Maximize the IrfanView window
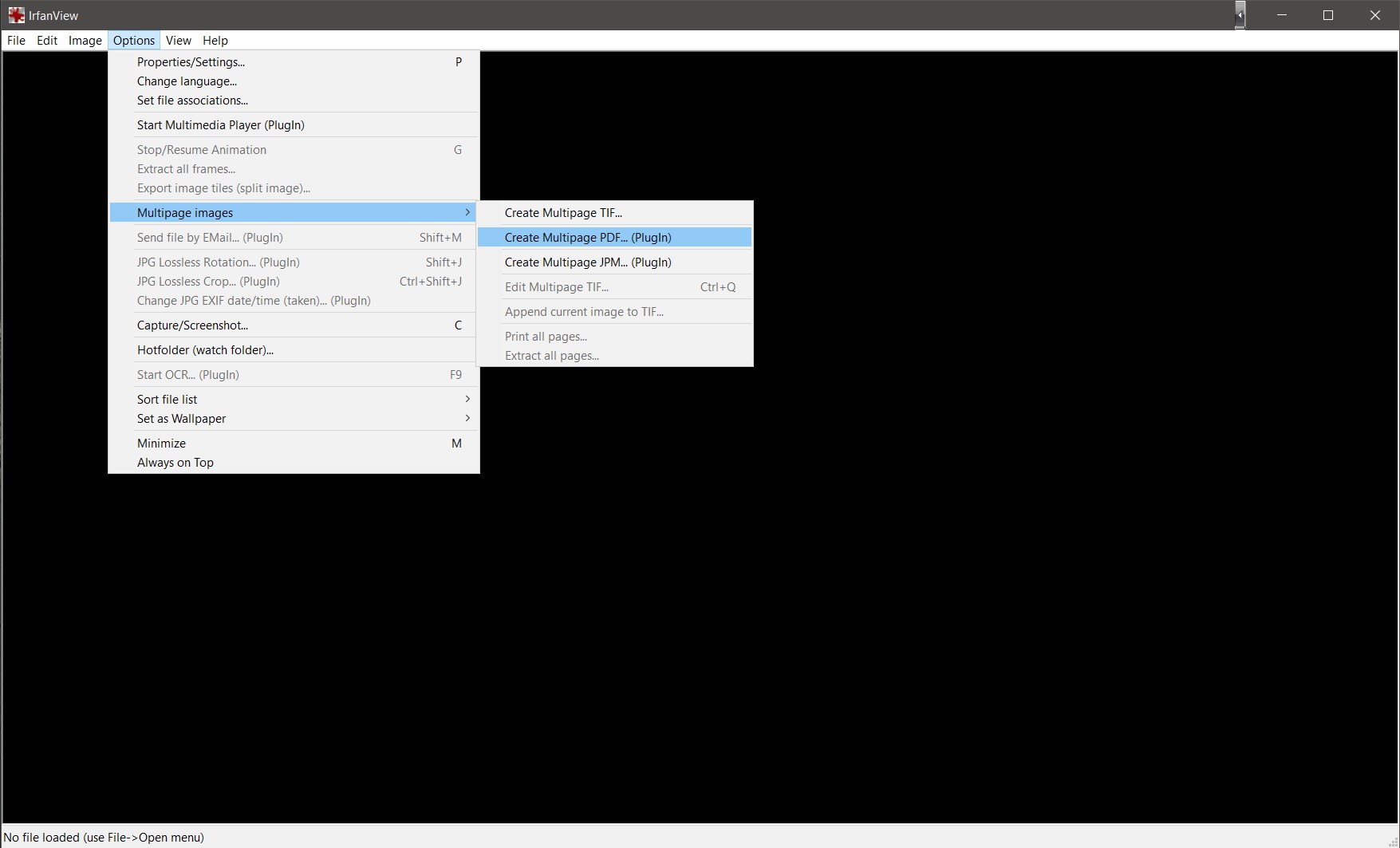This screenshot has height=848, width=1400. click(1328, 15)
